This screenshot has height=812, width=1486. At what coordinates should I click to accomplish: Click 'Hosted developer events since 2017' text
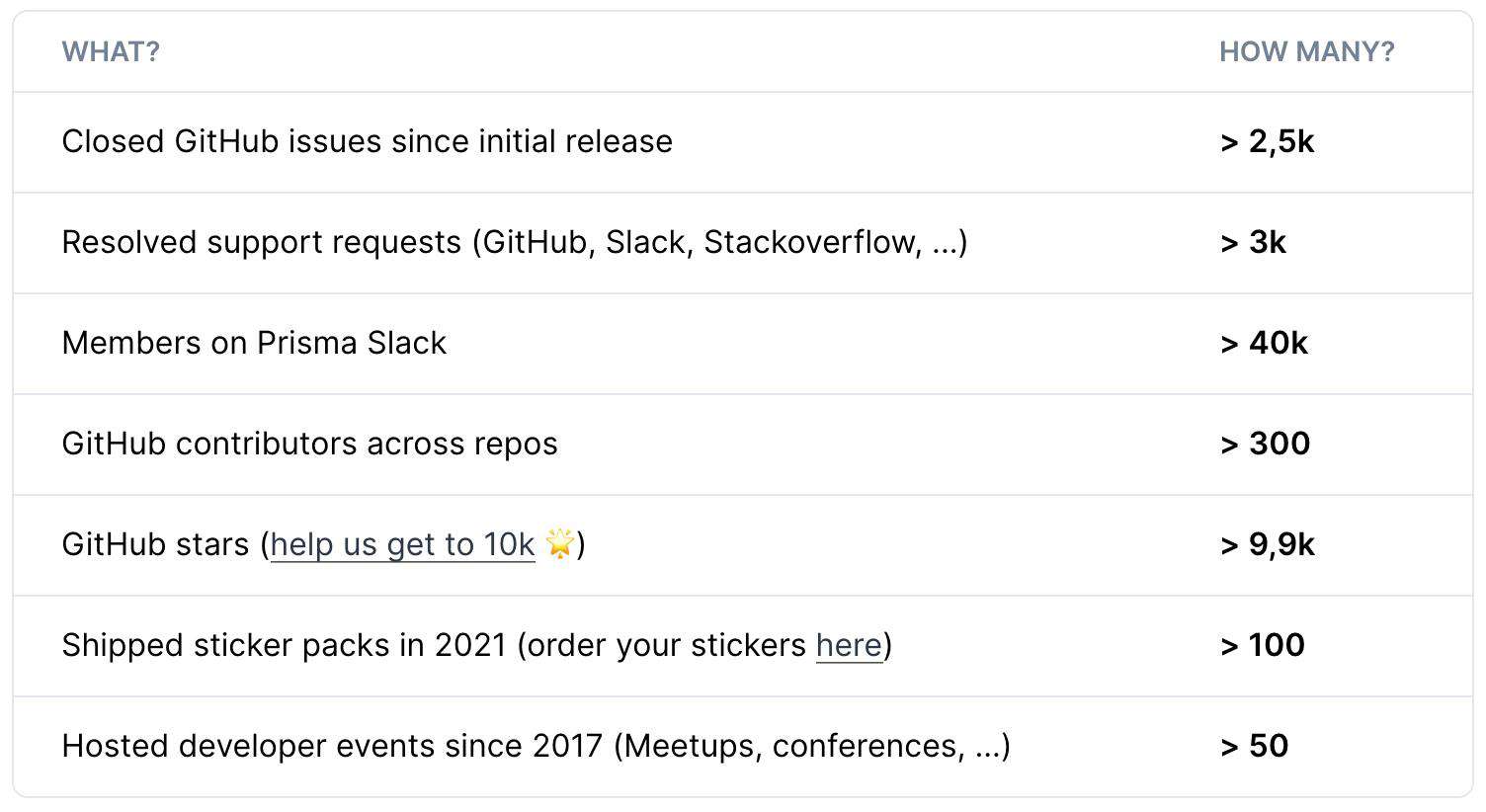[332, 746]
